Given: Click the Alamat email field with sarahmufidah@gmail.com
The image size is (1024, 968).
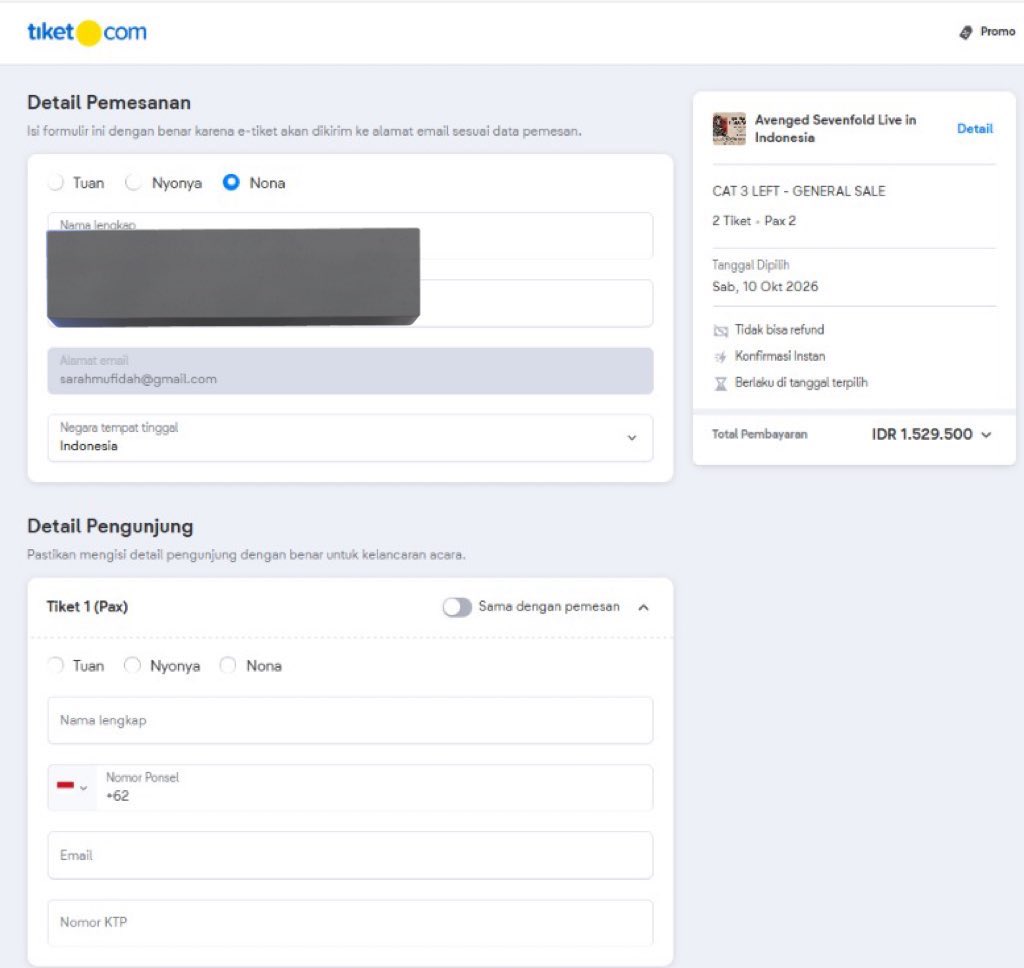Looking at the screenshot, I should [x=350, y=371].
